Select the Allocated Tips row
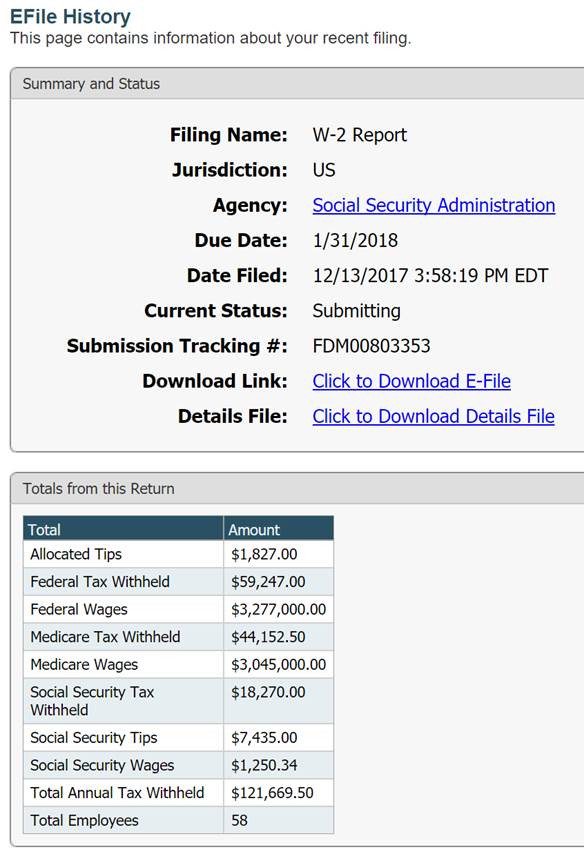The image size is (584, 854). [x=178, y=554]
